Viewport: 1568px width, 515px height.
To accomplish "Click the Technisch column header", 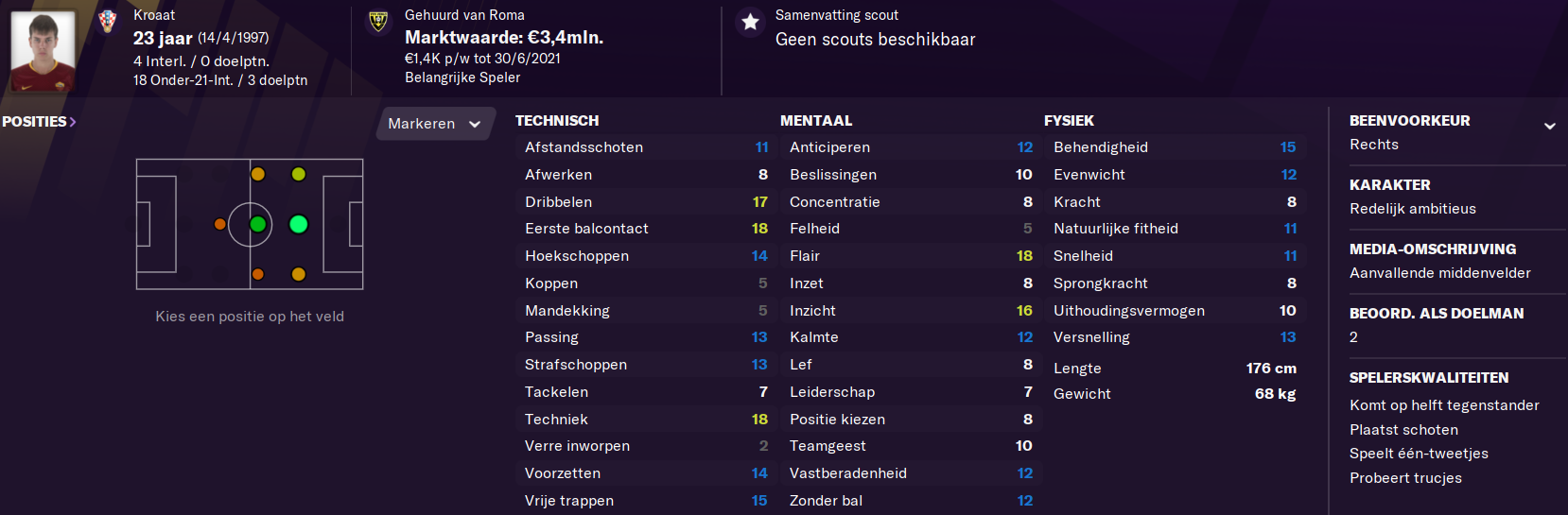I will 557,121.
